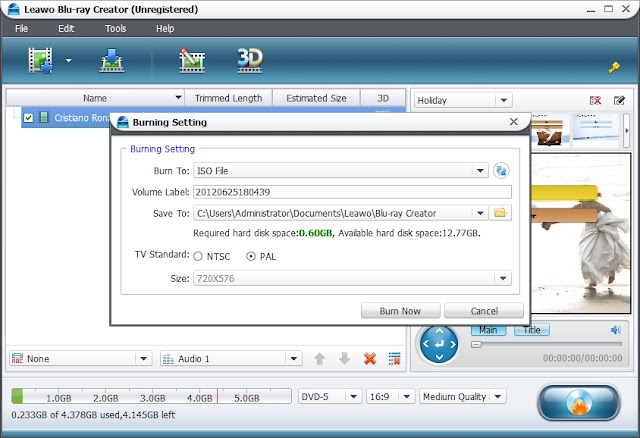Click the Leawo app icon in title bar
The image size is (640, 438).
coord(14,9)
